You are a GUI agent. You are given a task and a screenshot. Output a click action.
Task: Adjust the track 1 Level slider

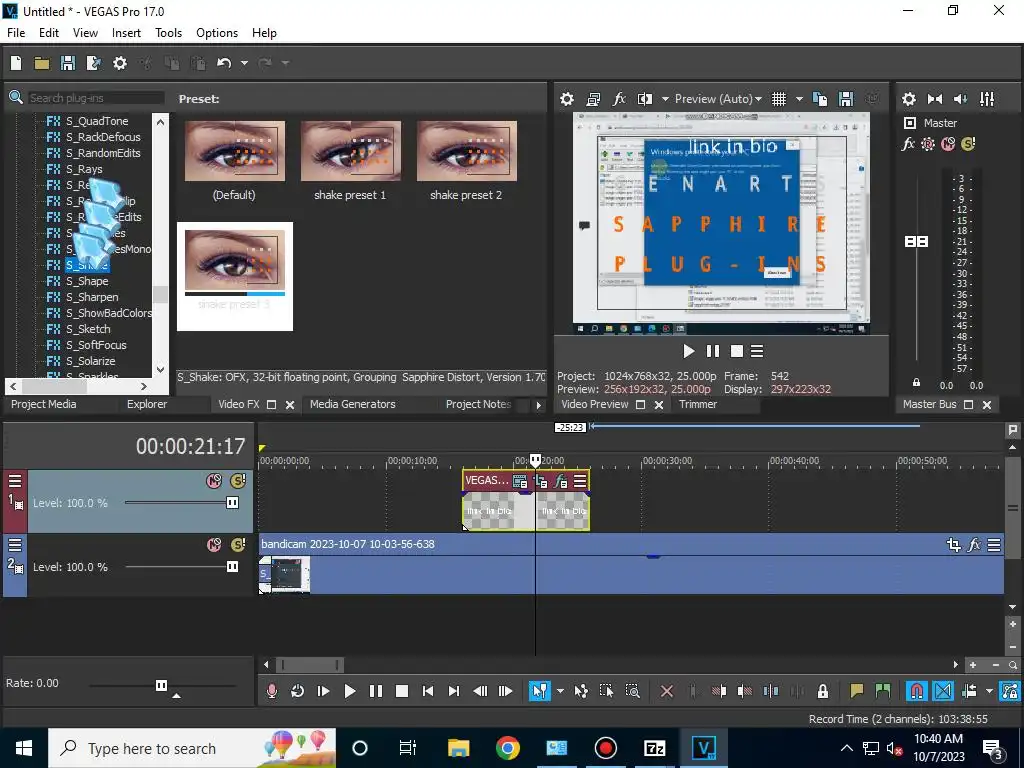(x=232, y=503)
